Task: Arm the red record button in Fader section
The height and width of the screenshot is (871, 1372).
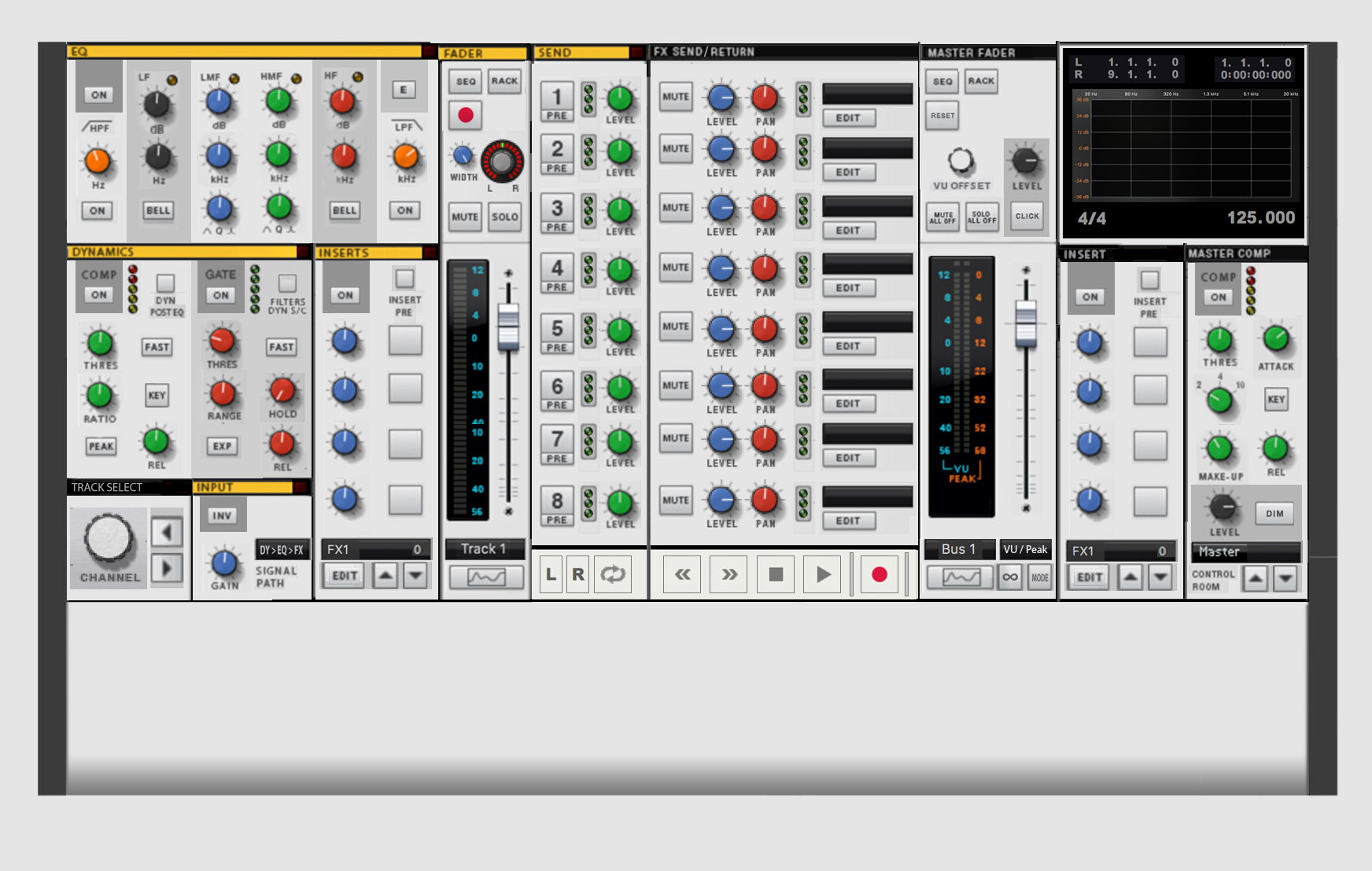Action: click(466, 115)
